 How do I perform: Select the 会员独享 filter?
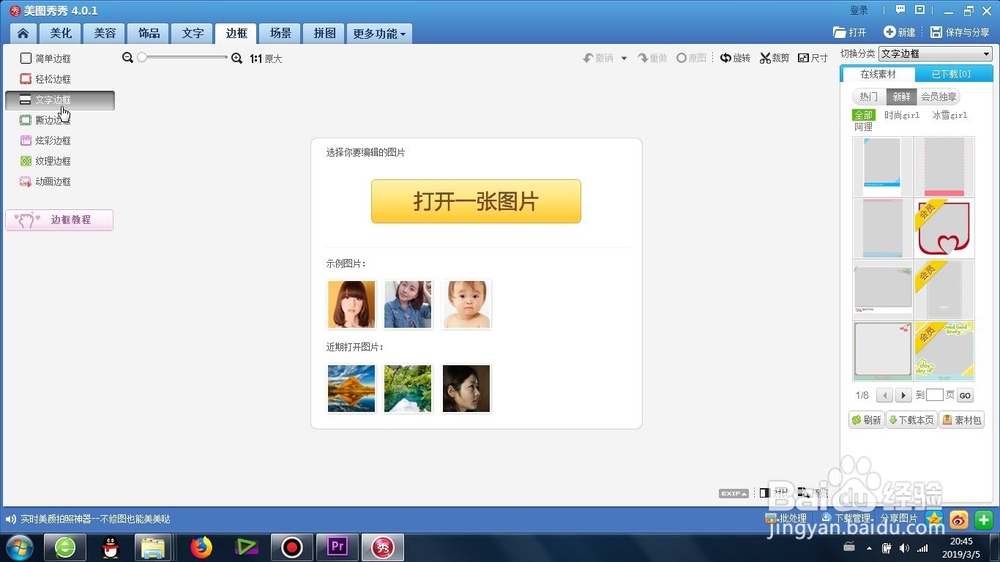coord(938,97)
